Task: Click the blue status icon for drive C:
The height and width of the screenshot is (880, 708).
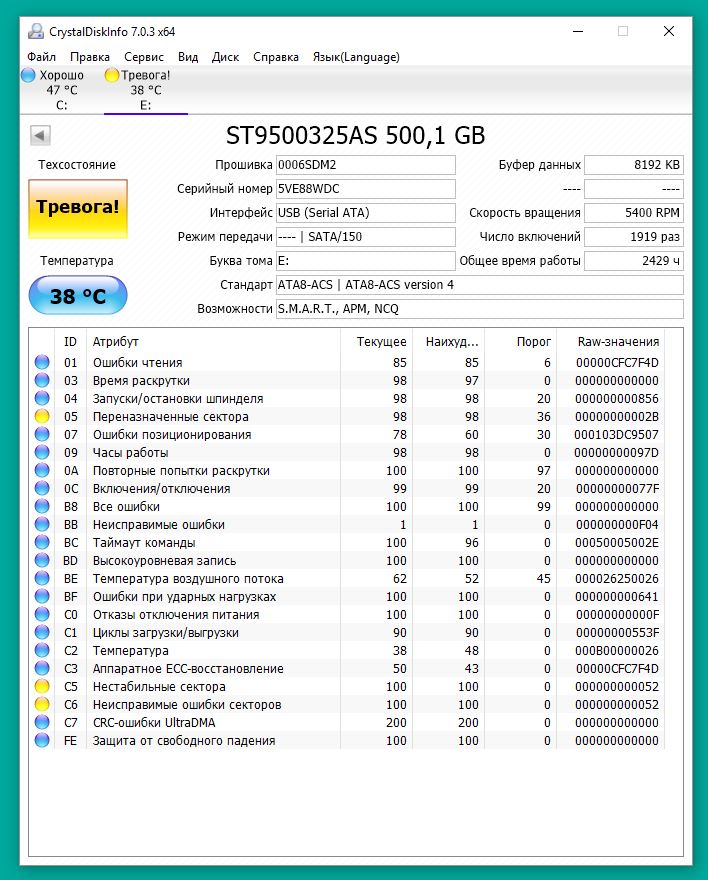Action: (27, 75)
